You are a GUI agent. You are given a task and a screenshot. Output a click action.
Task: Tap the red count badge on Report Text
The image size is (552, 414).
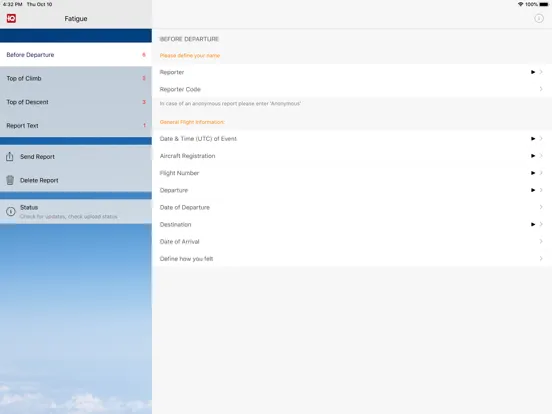[144, 125]
